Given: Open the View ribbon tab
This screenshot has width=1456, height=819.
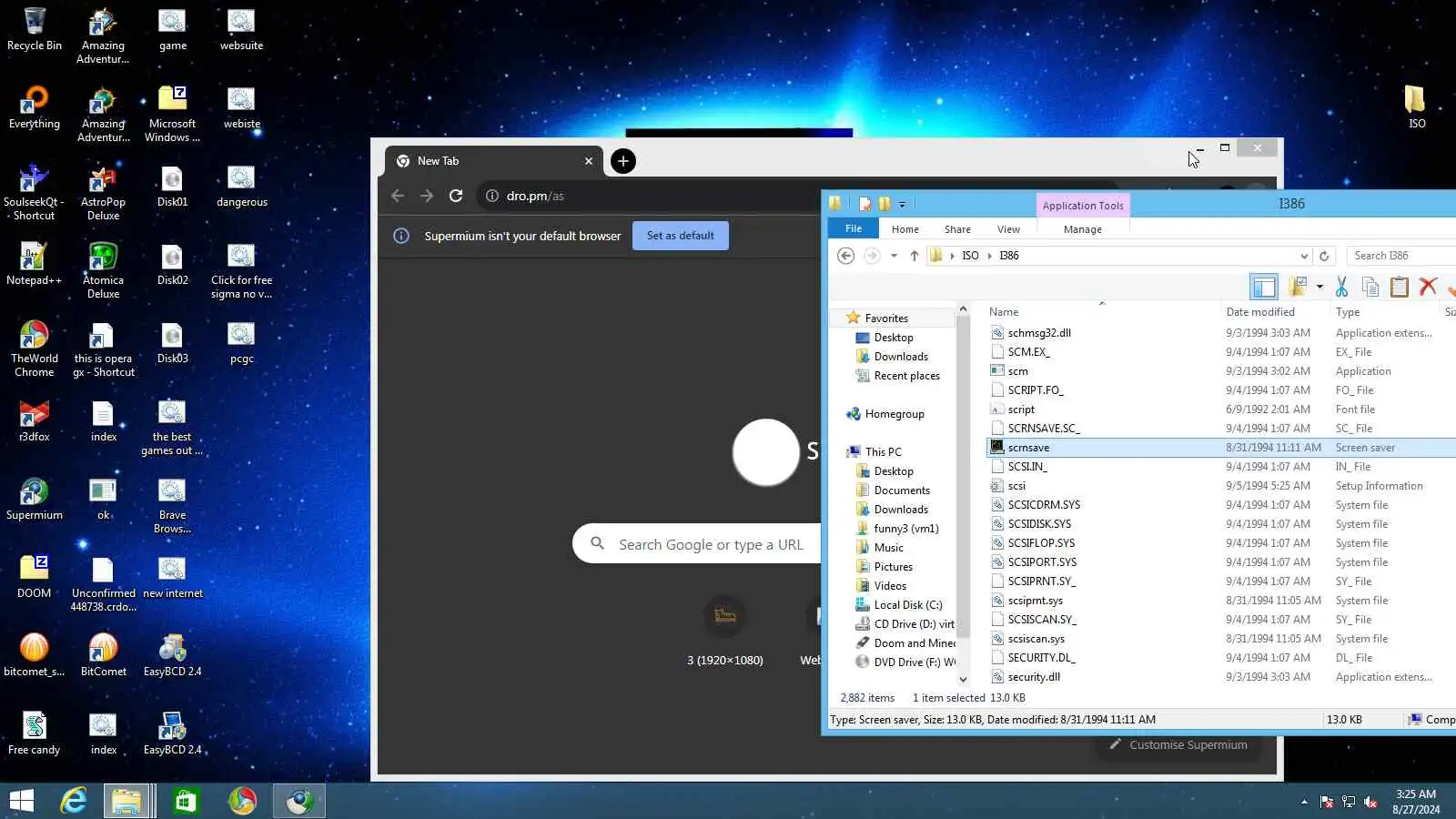Looking at the screenshot, I should tap(1008, 229).
